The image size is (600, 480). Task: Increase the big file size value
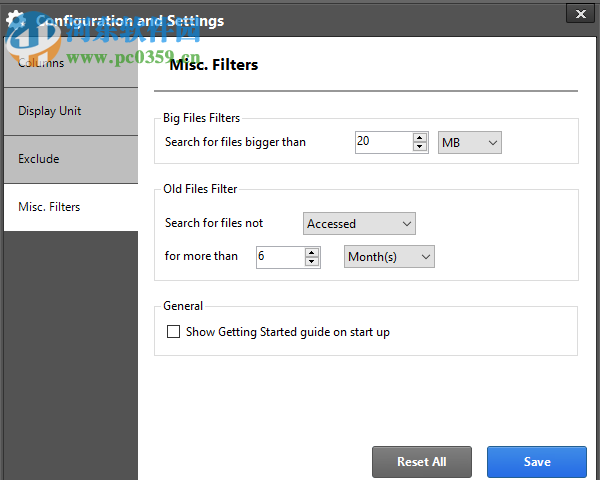tap(420, 137)
